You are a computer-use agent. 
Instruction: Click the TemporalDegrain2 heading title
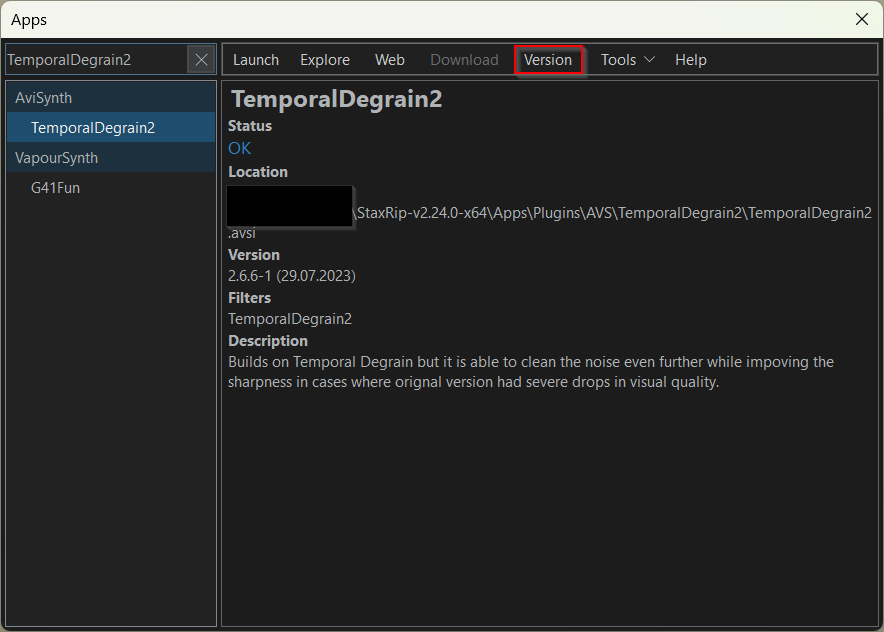click(x=337, y=99)
